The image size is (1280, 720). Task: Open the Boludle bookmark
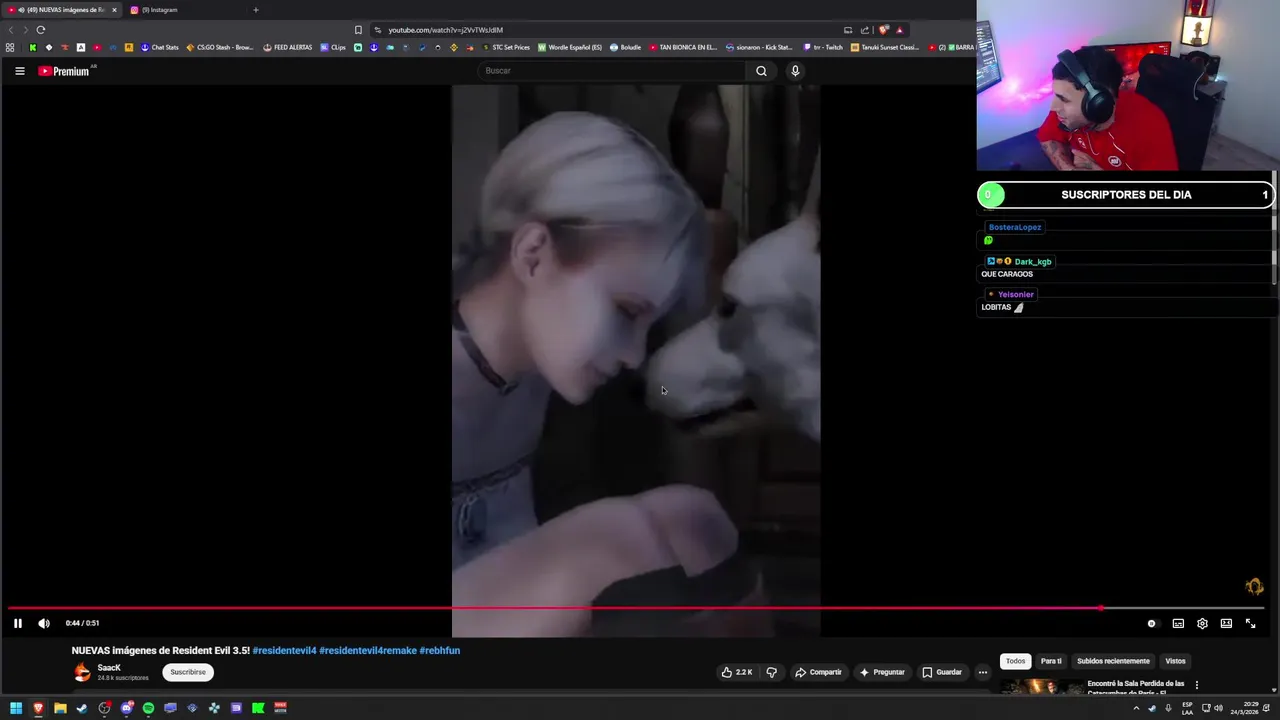coord(625,47)
